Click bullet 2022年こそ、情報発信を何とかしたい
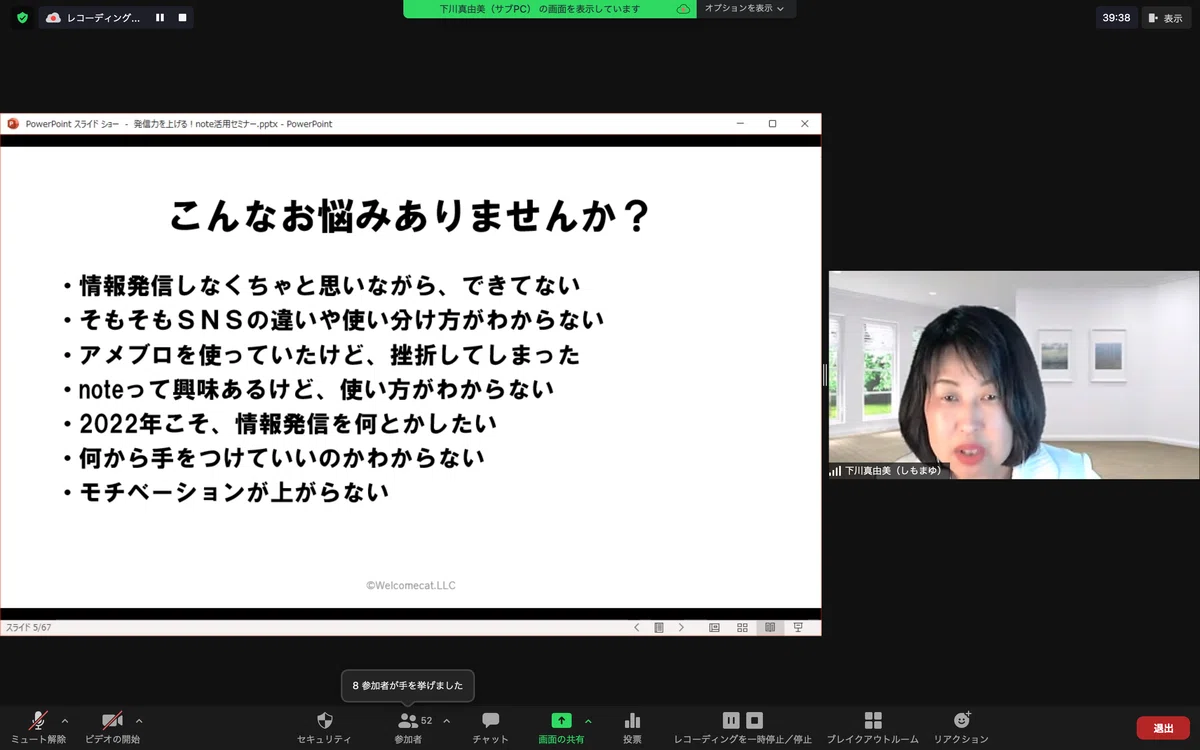Image resolution: width=1200 pixels, height=750 pixels. tap(288, 424)
